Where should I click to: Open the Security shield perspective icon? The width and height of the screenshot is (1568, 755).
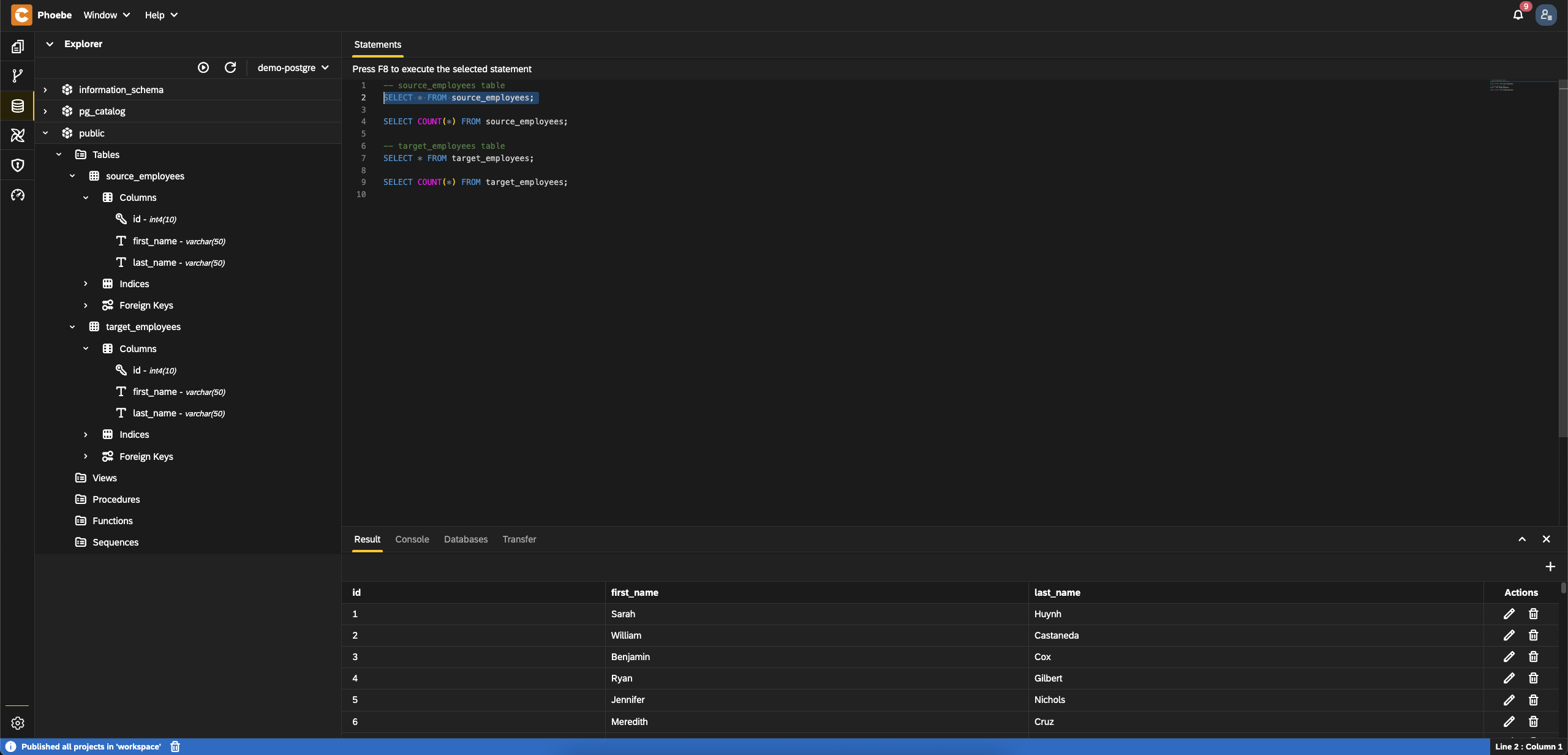pyautogui.click(x=18, y=165)
